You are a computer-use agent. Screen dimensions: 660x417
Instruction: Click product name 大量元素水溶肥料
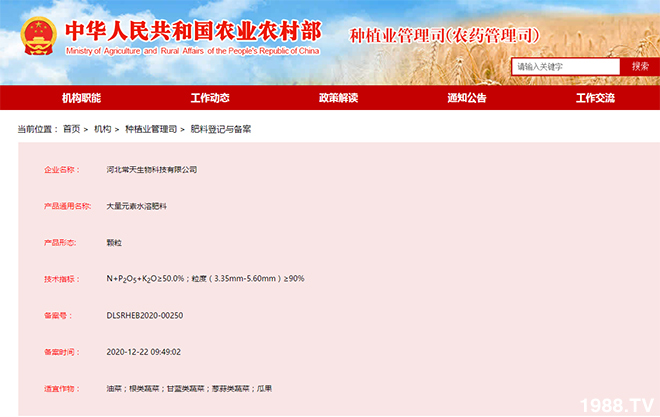(x=143, y=206)
